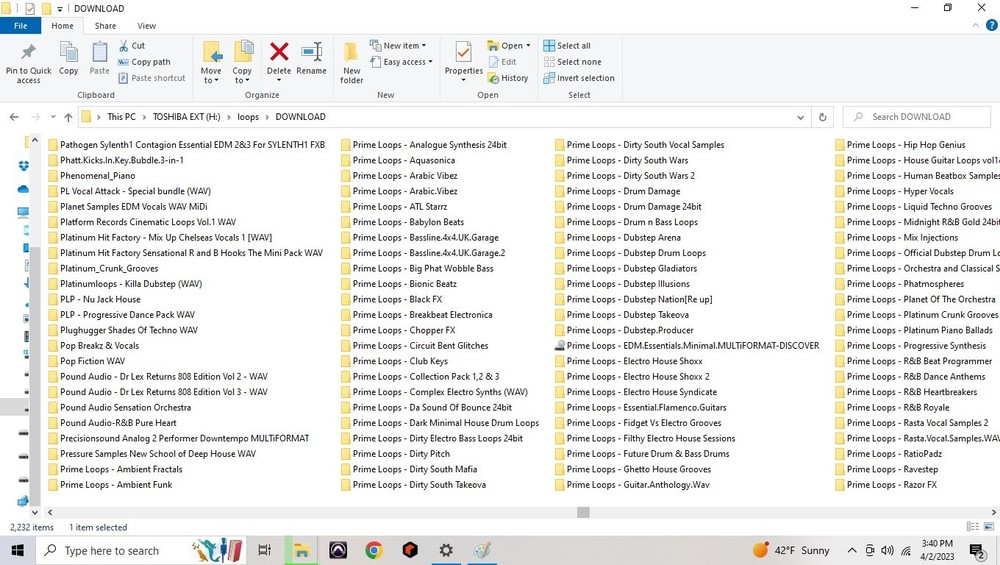Open Move to dropdown
This screenshot has height=565, width=1000.
point(211,75)
